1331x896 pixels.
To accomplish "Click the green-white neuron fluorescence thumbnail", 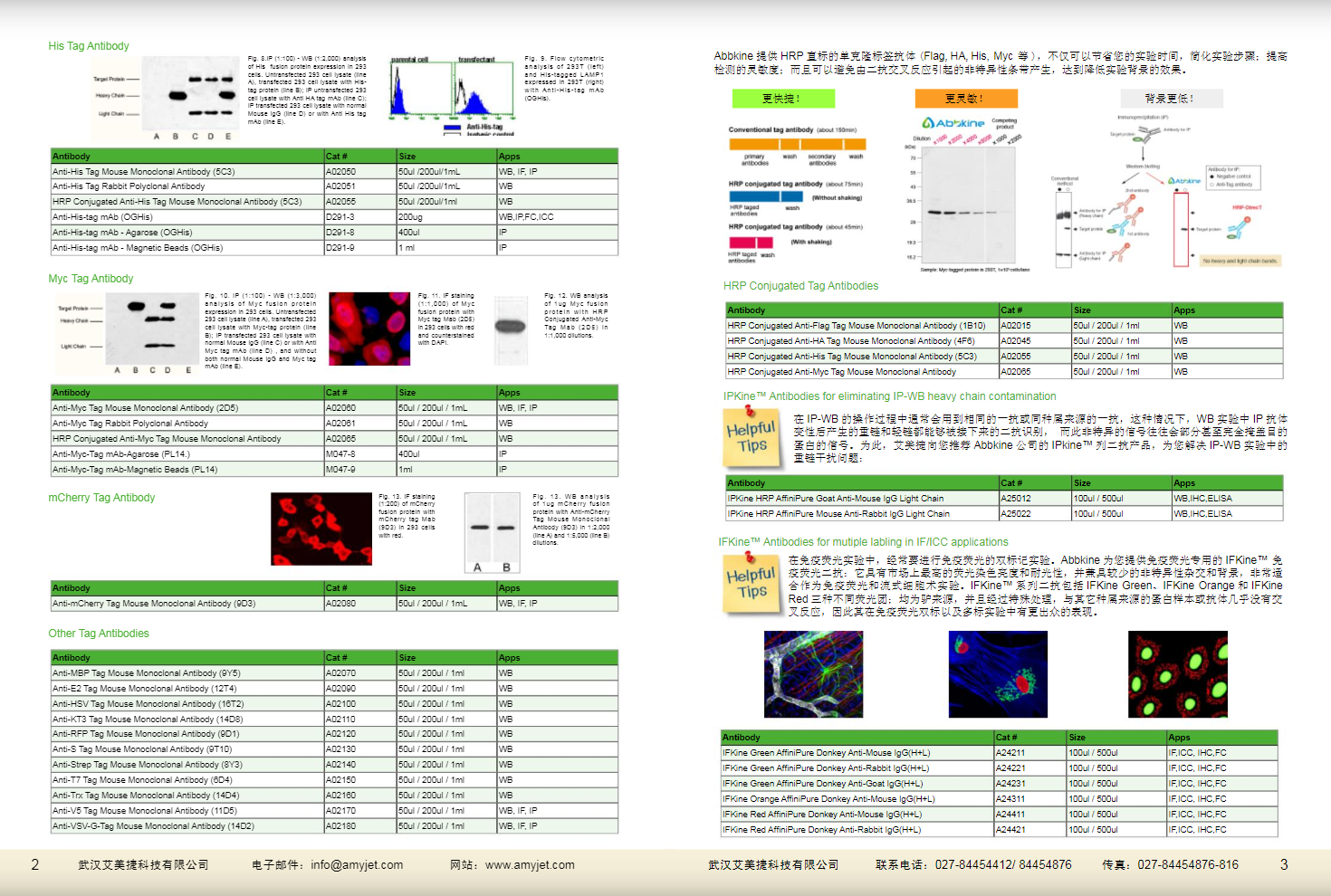I will point(813,674).
